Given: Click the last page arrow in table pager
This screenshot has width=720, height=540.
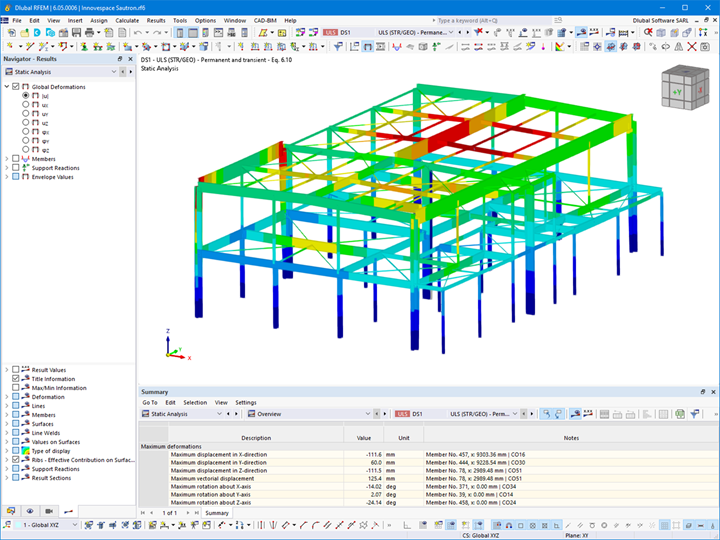Looking at the screenshot, I should pos(197,513).
